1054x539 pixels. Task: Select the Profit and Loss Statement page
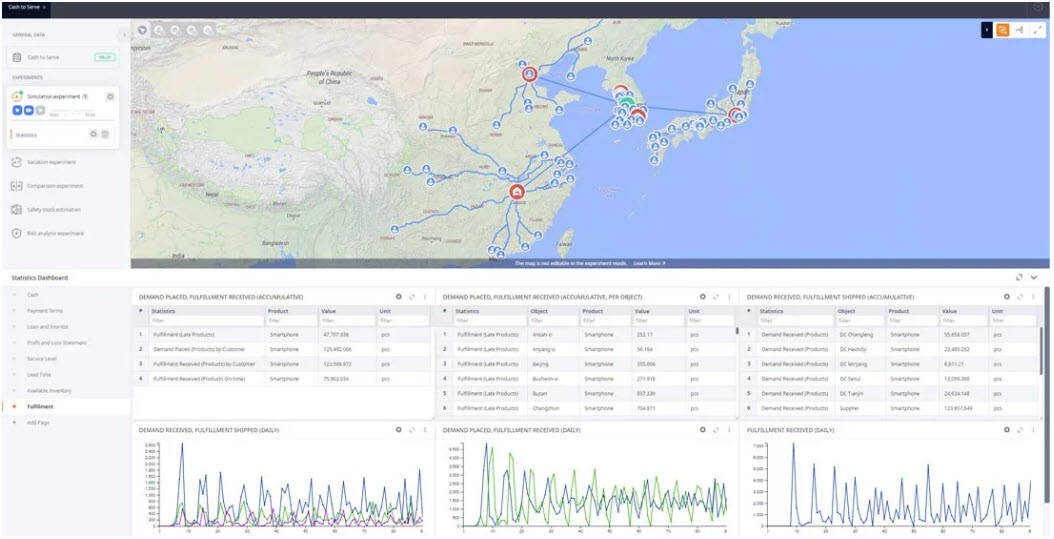(56, 343)
